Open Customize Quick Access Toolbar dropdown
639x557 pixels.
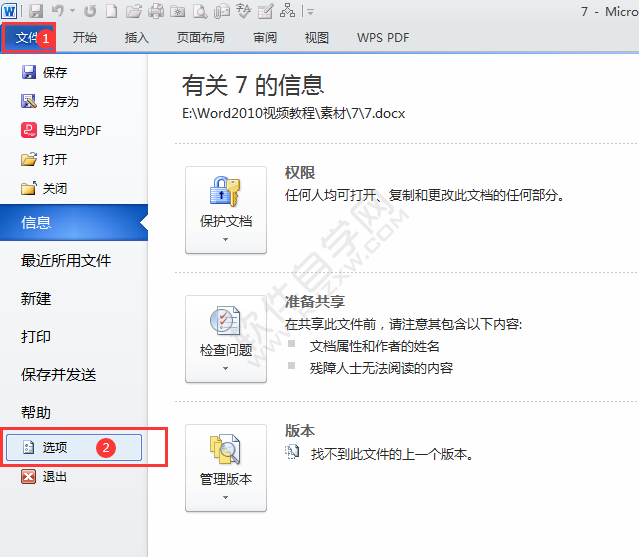[x=310, y=12]
